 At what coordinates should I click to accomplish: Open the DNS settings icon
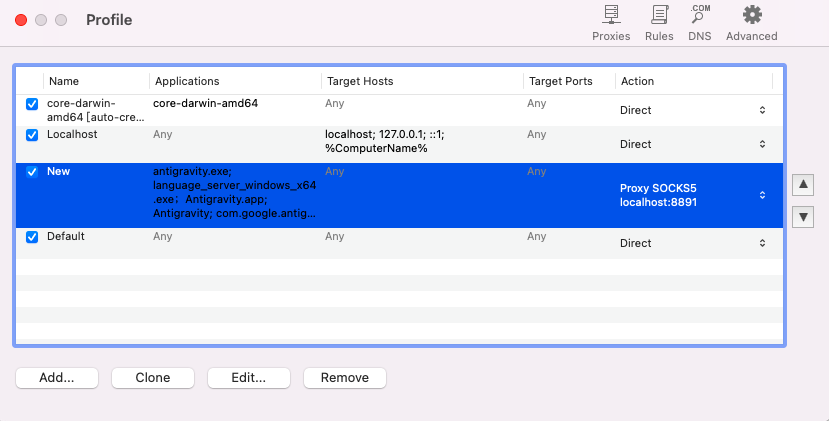(x=700, y=23)
